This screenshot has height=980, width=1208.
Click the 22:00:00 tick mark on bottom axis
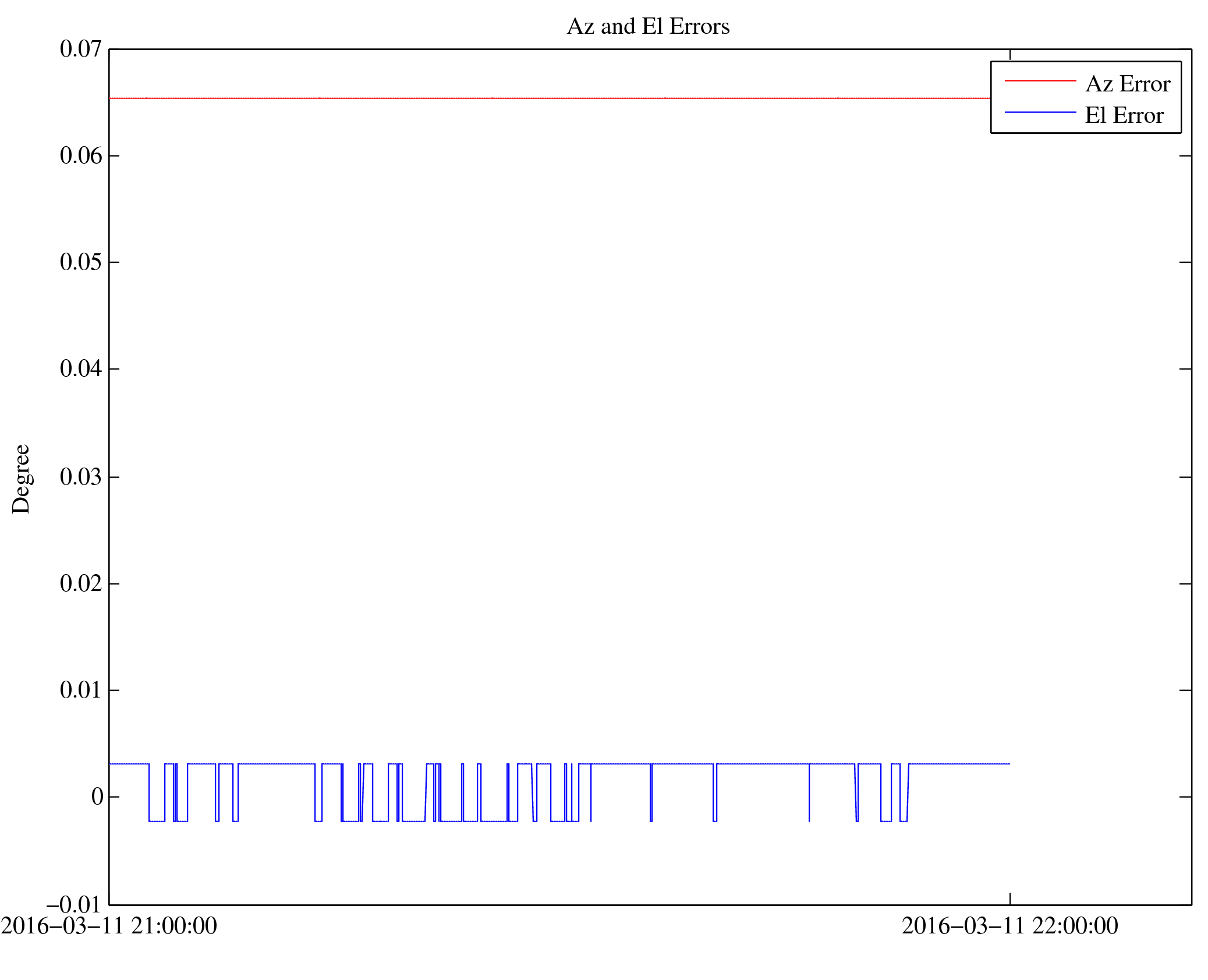(x=1009, y=898)
